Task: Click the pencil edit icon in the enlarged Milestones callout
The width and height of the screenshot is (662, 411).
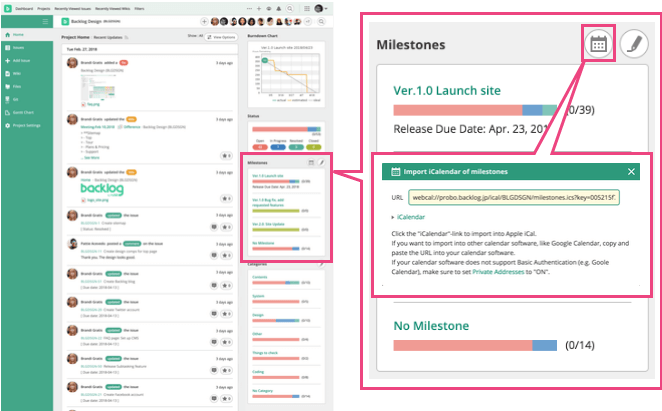Action: [x=634, y=44]
